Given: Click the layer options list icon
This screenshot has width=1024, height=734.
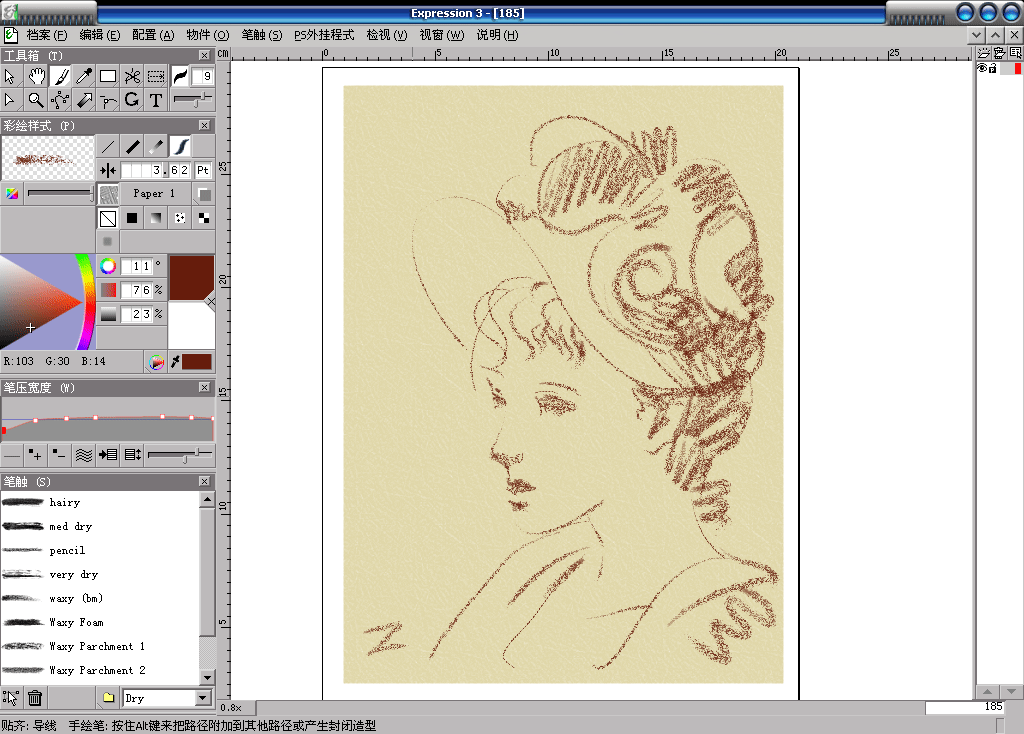Looking at the screenshot, I should pos(1016,53).
